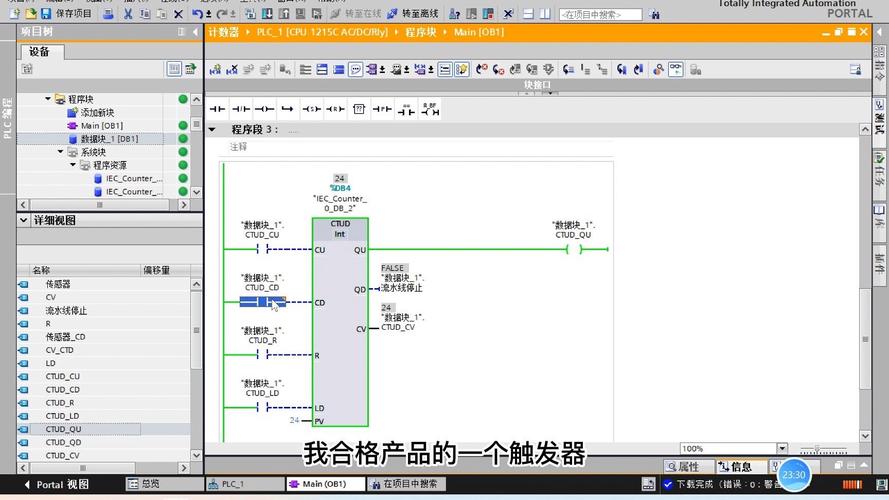Open the Main (OB1) taskbar tab
Screen dimensions: 889x500
coord(325,484)
